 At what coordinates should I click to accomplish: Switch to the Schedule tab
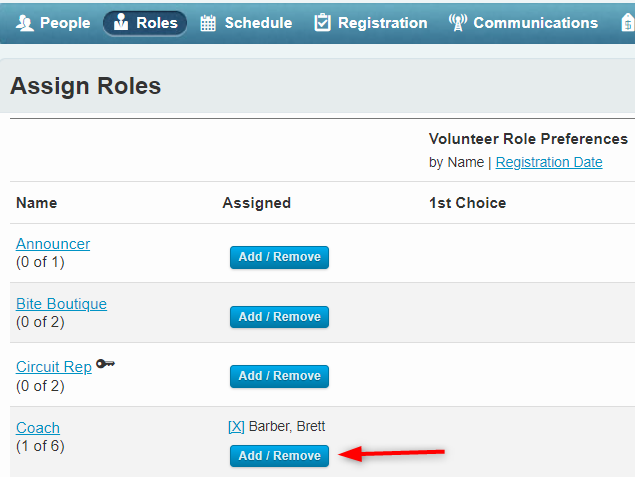coord(246,23)
